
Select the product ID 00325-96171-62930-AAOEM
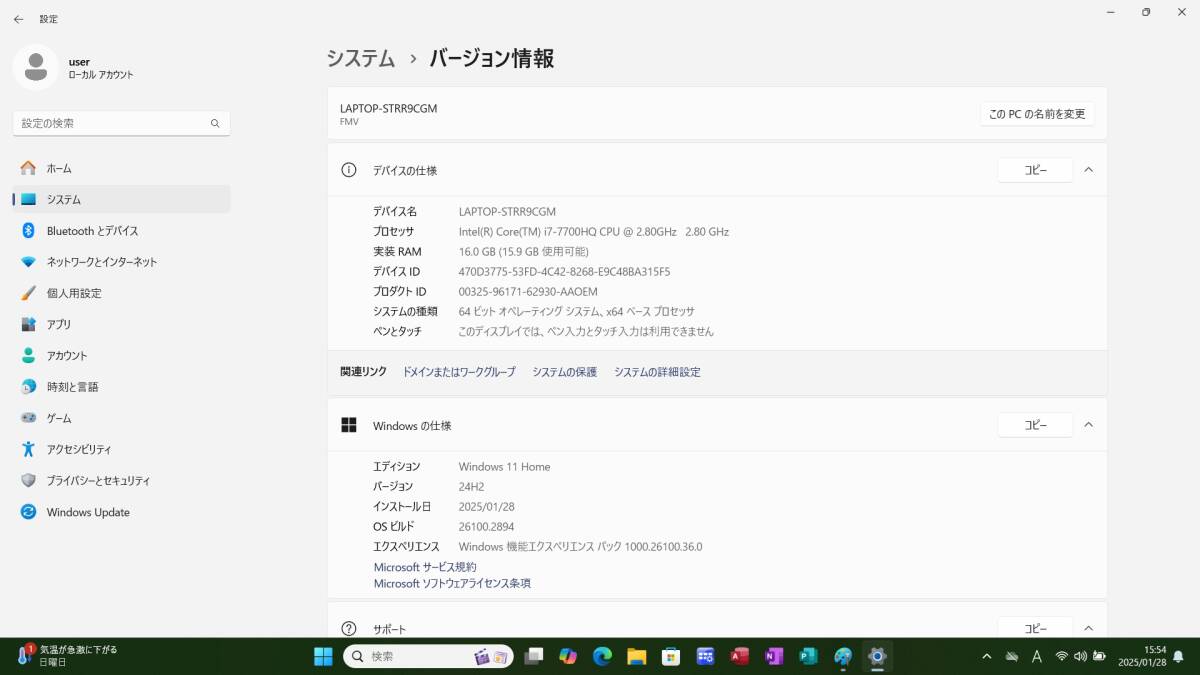[x=528, y=291]
